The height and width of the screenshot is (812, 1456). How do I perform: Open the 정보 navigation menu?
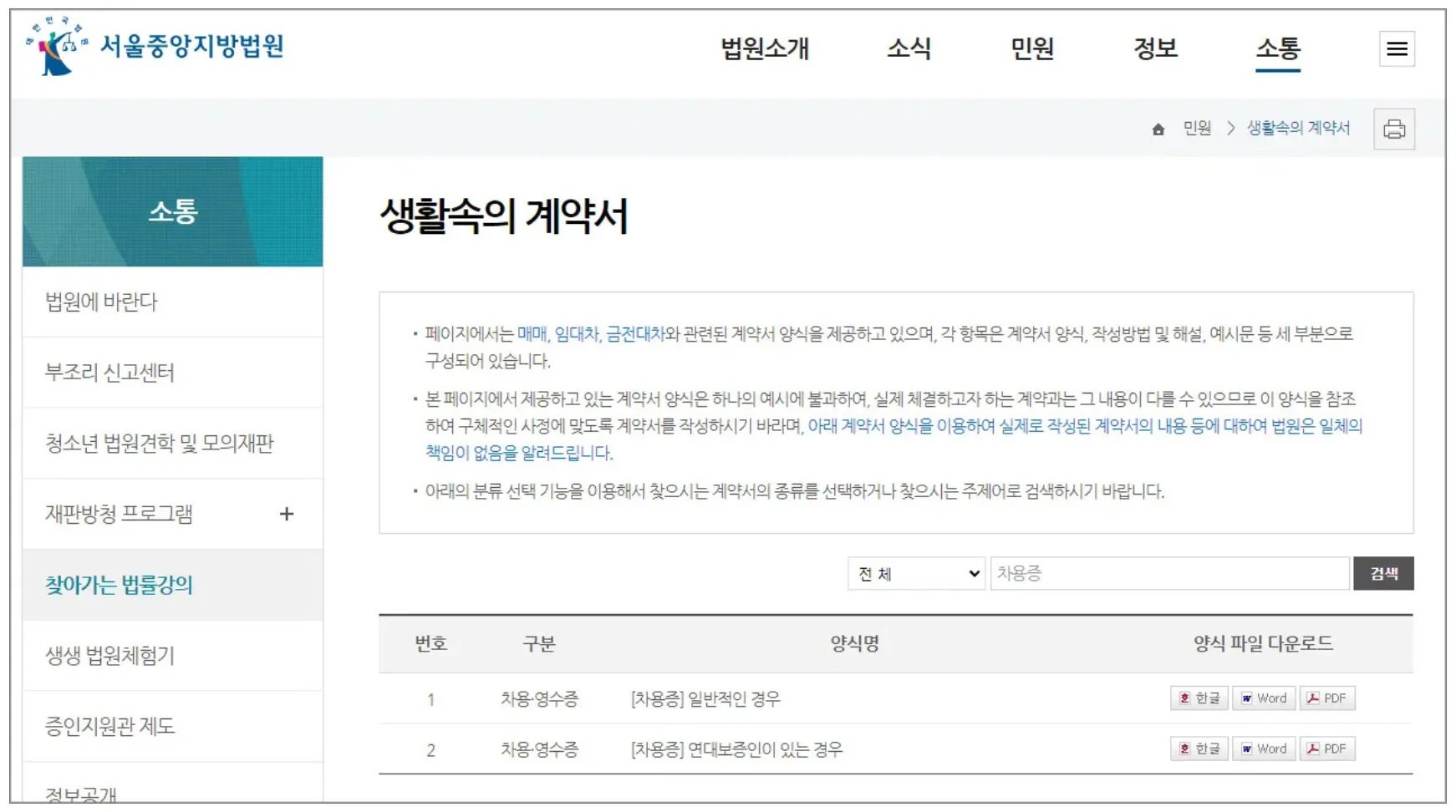pos(1157,49)
